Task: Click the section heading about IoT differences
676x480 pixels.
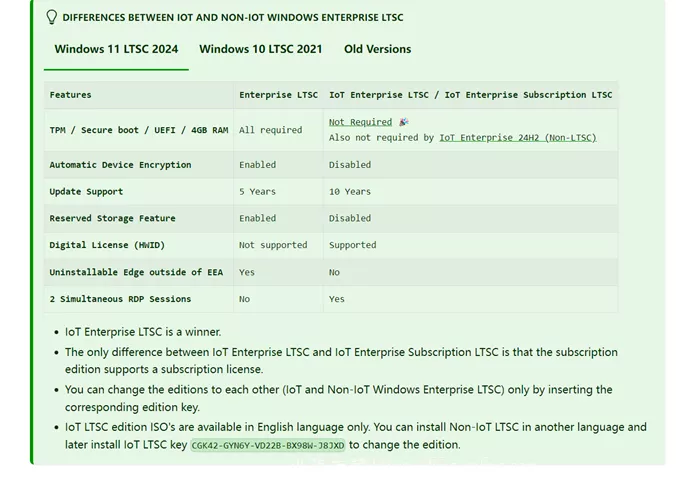Action: 233,18
